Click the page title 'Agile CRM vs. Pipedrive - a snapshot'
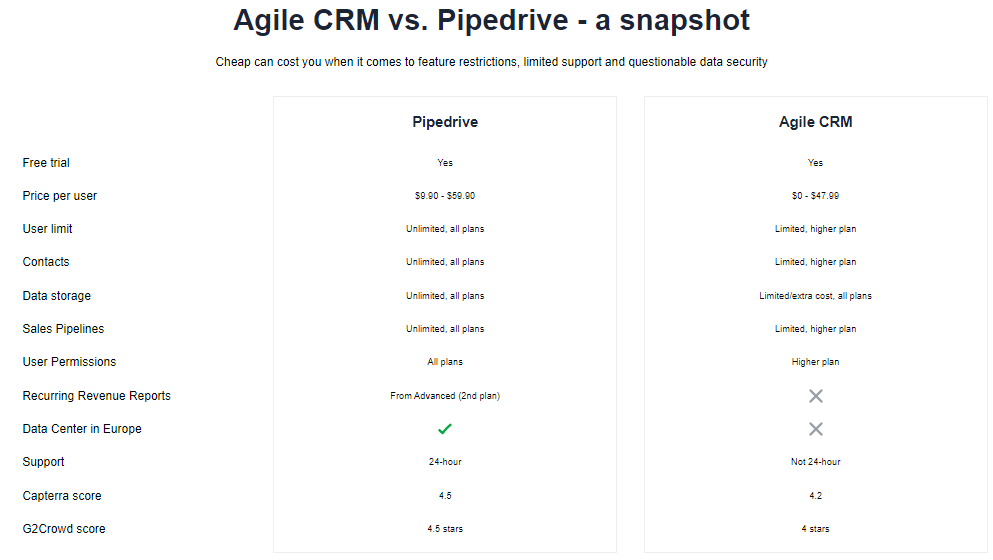Image resolution: width=993 pixels, height=560 pixels. coord(491,20)
